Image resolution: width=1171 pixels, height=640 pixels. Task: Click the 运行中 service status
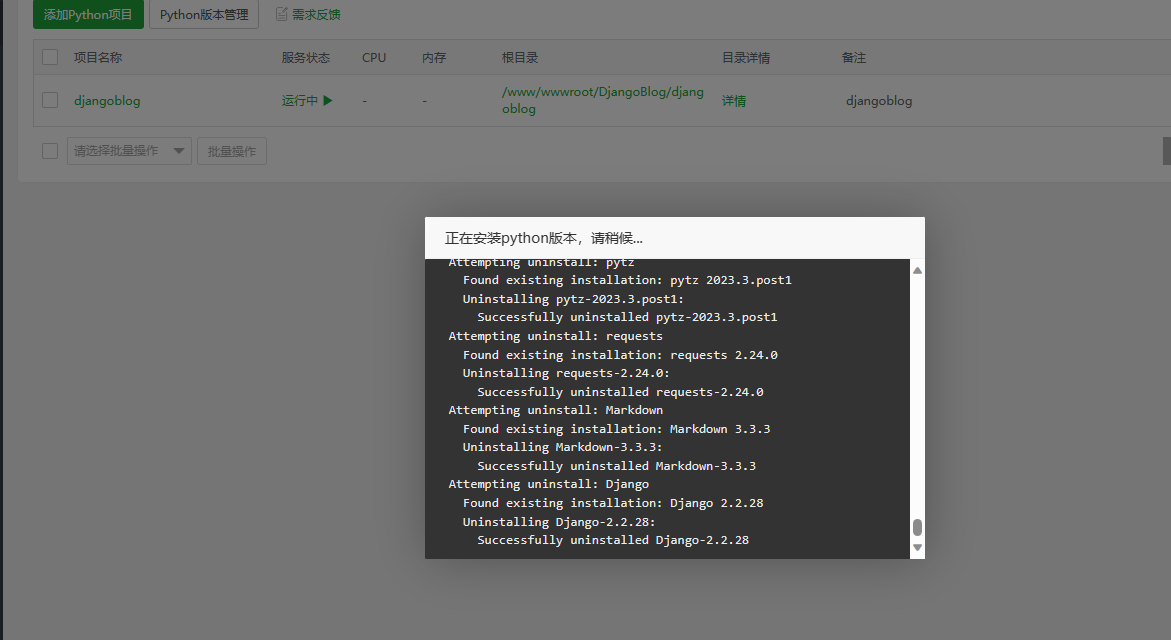pyautogui.click(x=299, y=100)
